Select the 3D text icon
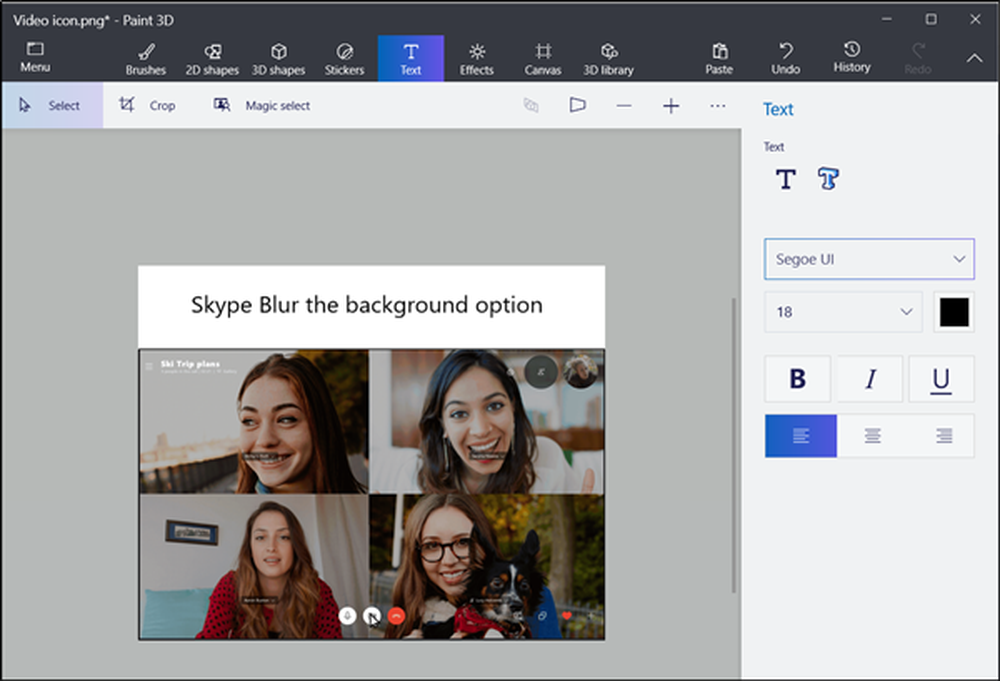Screen dimensions: 1000x681 pos(827,179)
